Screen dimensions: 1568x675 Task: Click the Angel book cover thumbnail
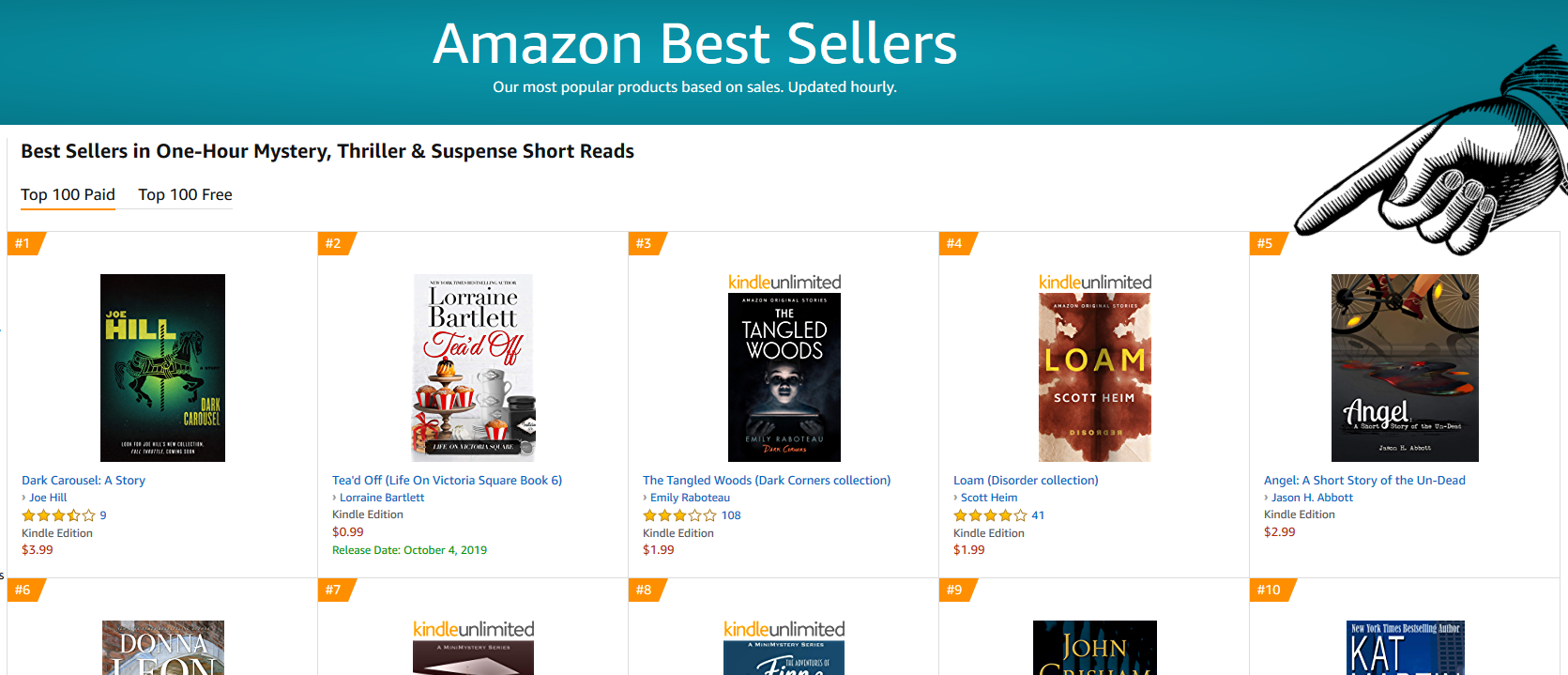click(1405, 367)
